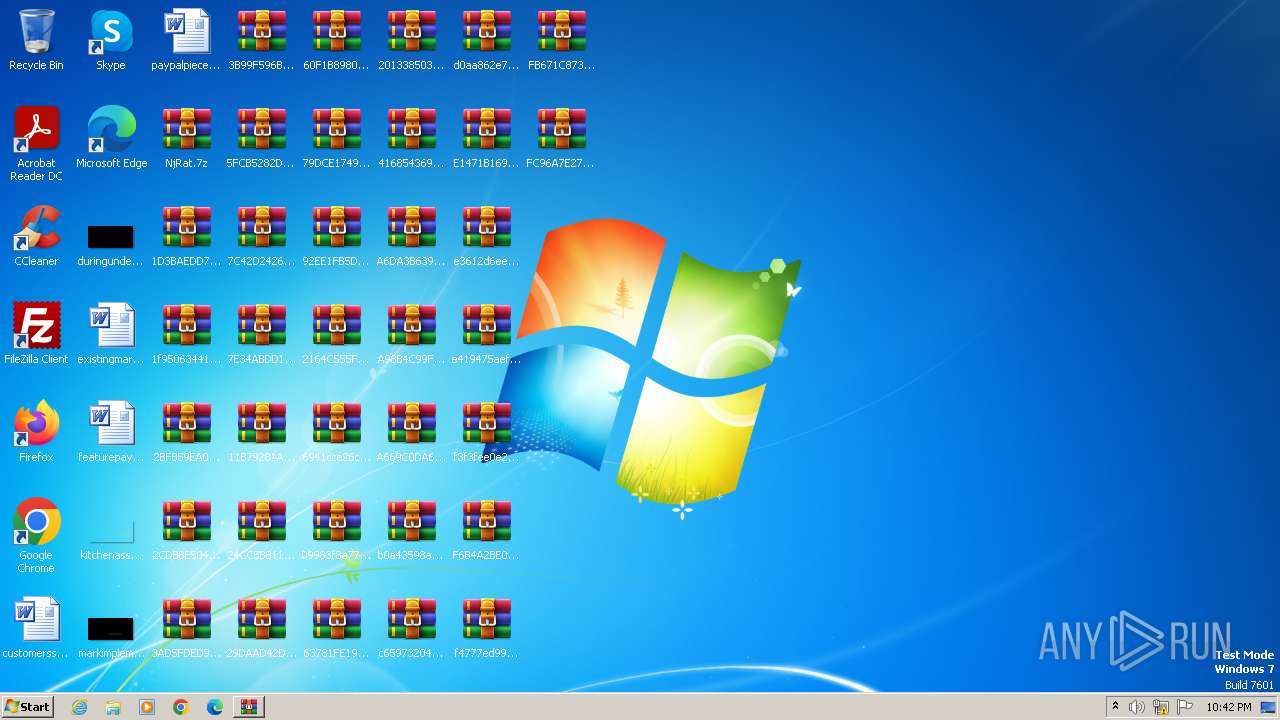Show hidden system tray icons

(1115, 707)
